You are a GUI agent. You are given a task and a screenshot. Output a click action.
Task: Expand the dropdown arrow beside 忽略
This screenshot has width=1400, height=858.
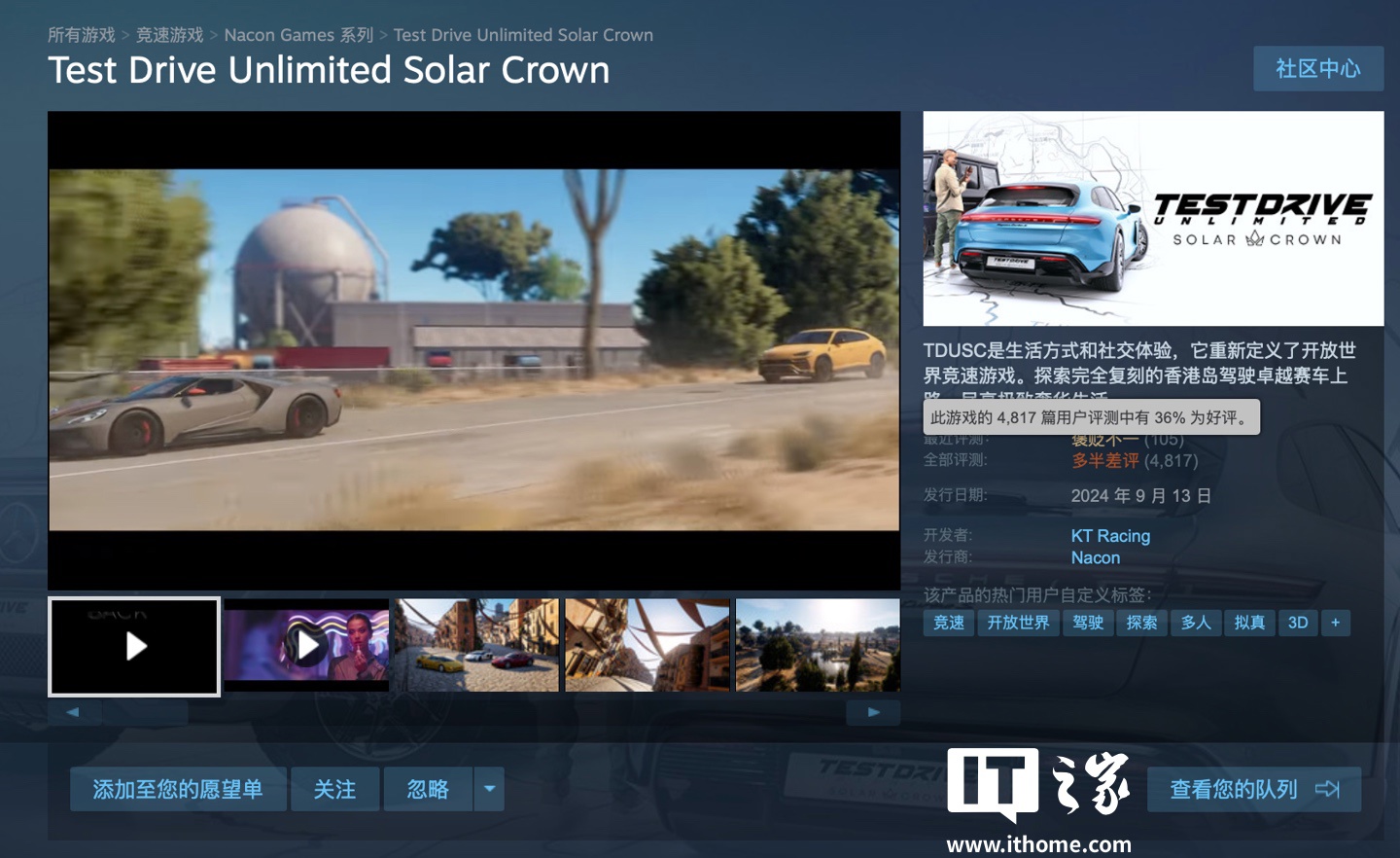[x=489, y=789]
